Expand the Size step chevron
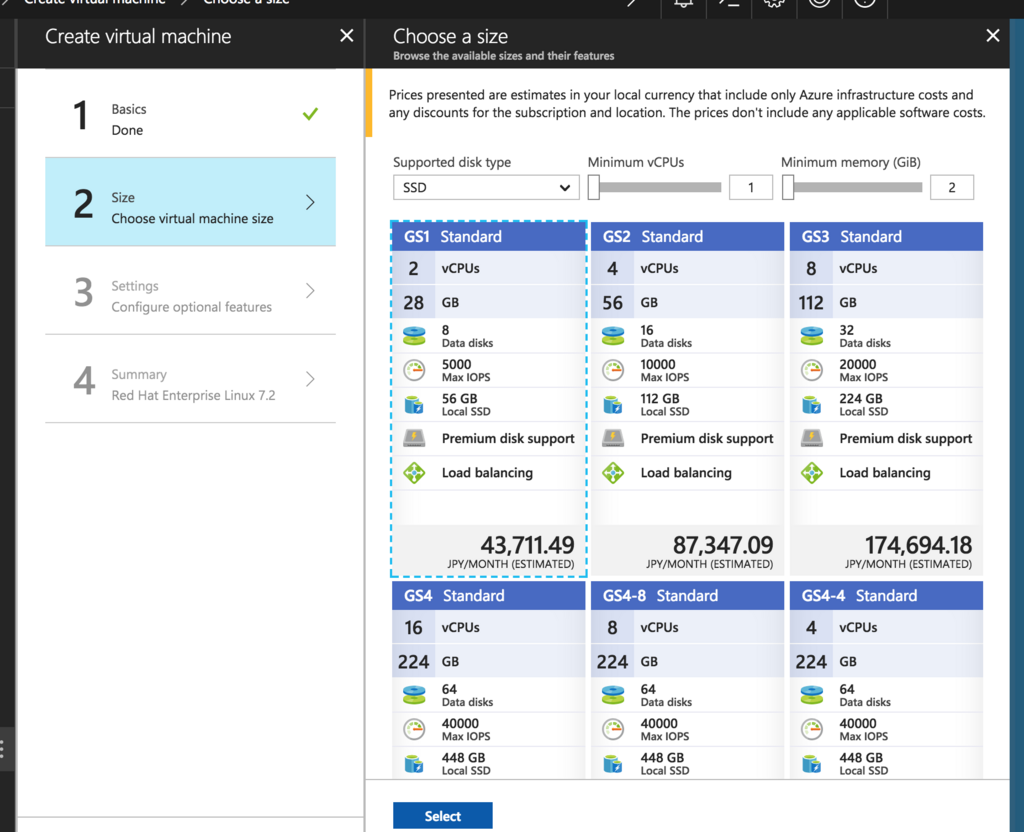Image resolution: width=1024 pixels, height=832 pixels. 310,202
